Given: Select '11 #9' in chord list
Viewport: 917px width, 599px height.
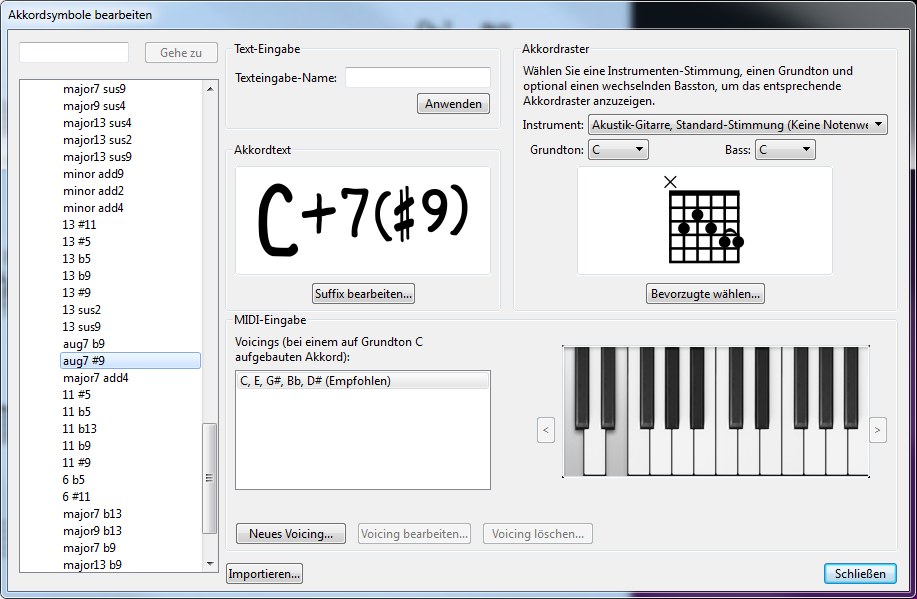Looking at the screenshot, I should click(77, 462).
